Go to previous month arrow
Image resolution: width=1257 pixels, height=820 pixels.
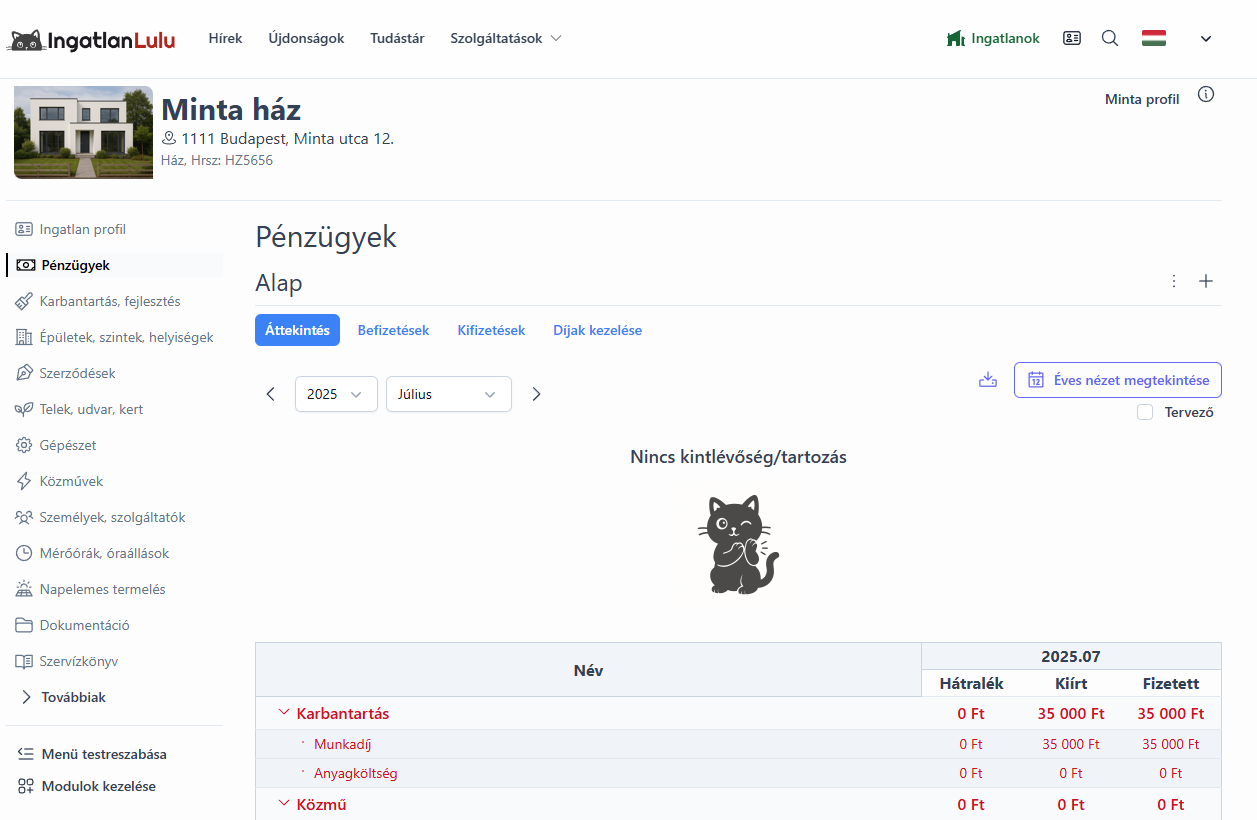[270, 394]
